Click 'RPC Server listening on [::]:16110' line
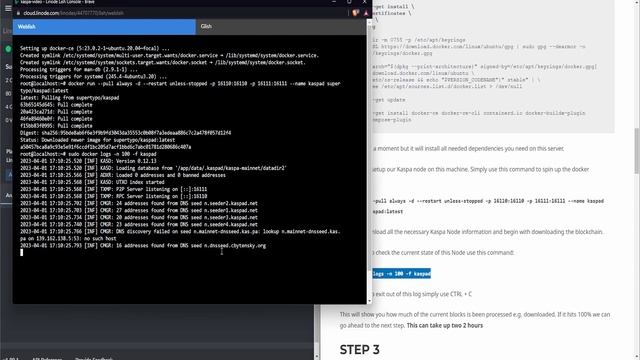 click(x=113, y=196)
